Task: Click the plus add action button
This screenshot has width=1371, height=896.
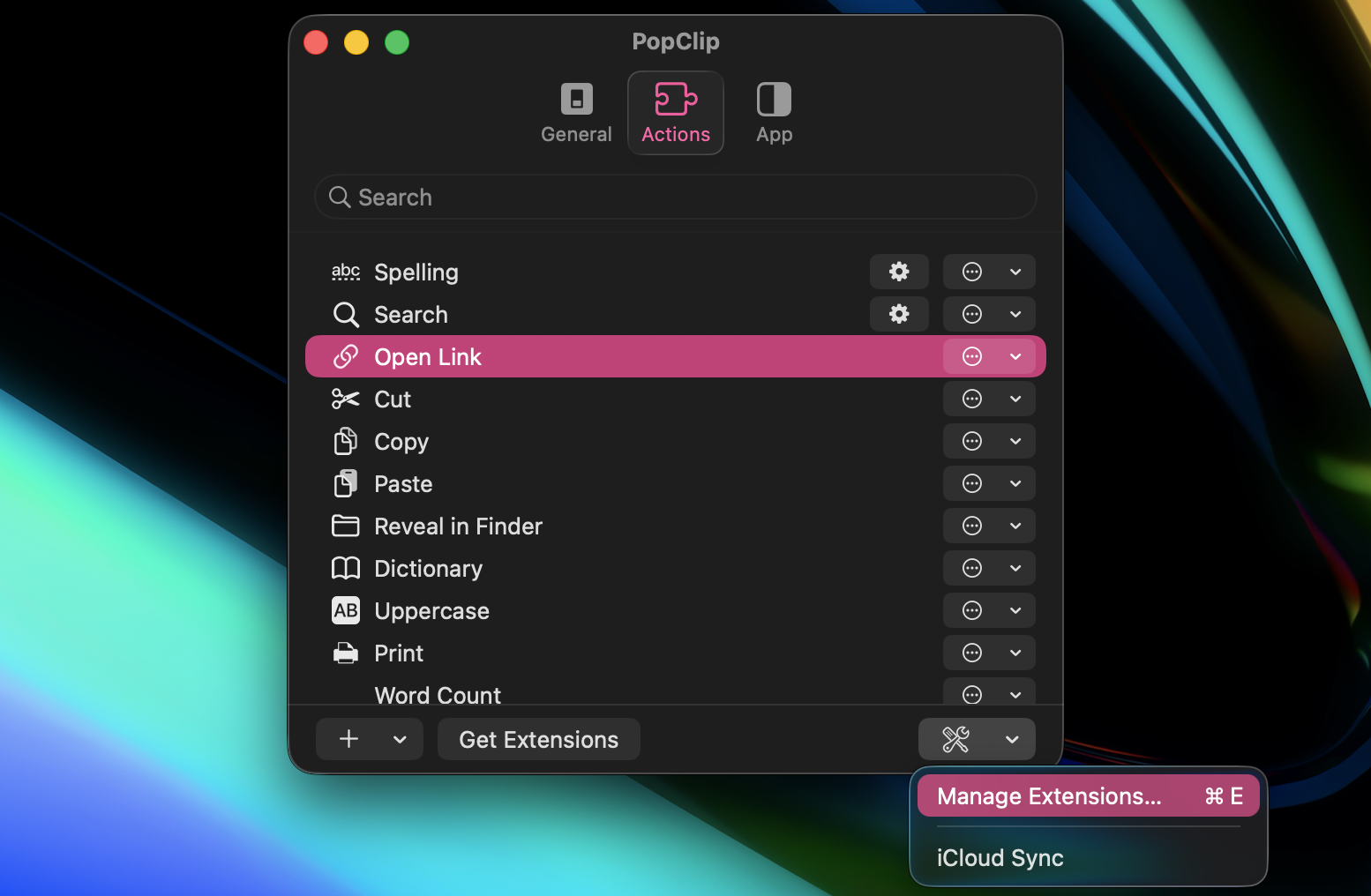Action: [349, 739]
